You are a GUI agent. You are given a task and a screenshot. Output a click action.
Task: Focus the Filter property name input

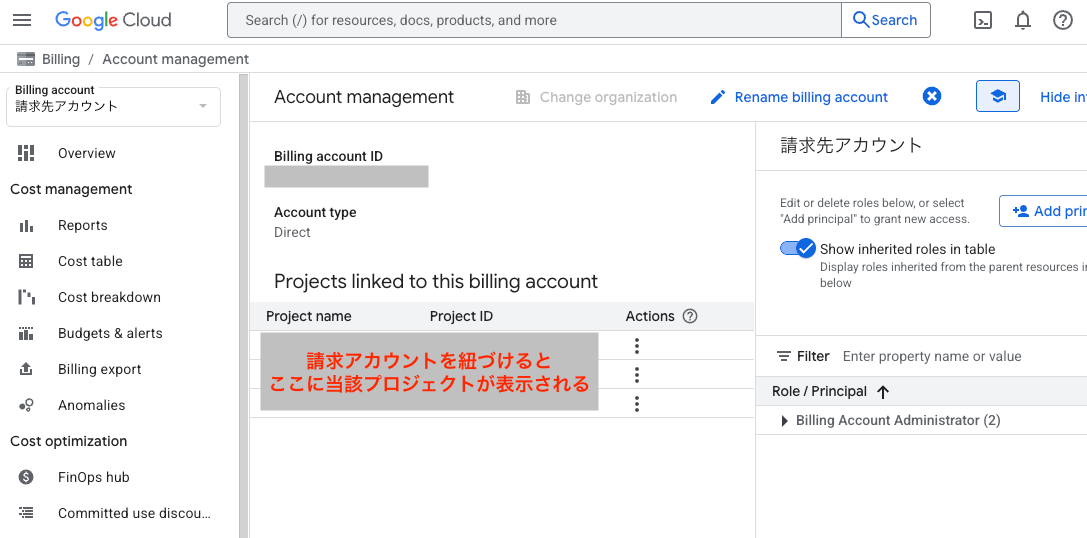pos(950,356)
